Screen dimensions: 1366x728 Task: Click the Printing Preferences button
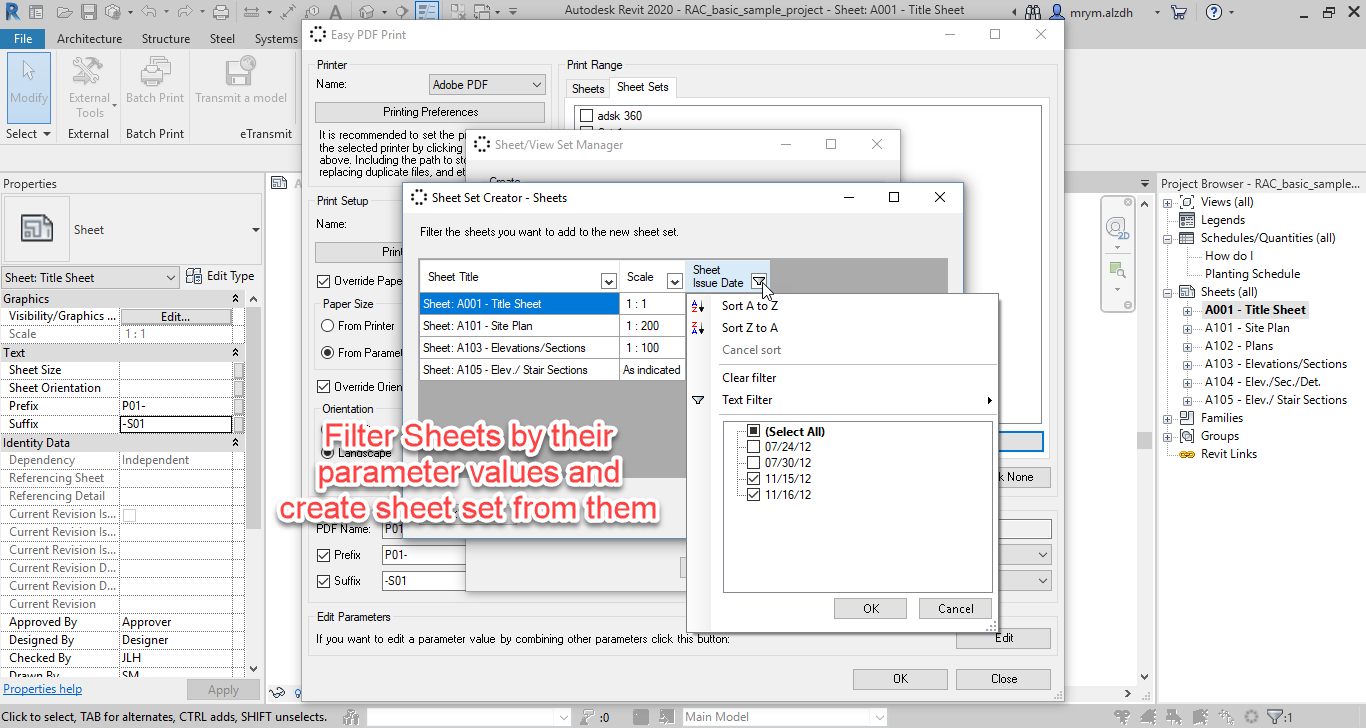coord(430,112)
